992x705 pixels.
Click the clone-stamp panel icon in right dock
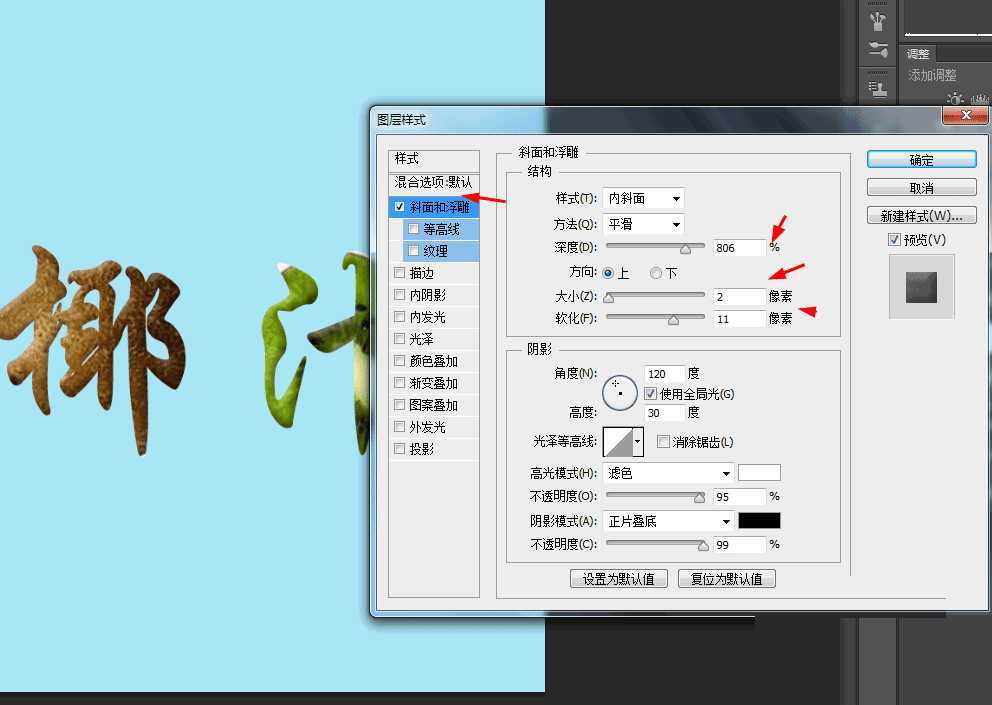878,88
